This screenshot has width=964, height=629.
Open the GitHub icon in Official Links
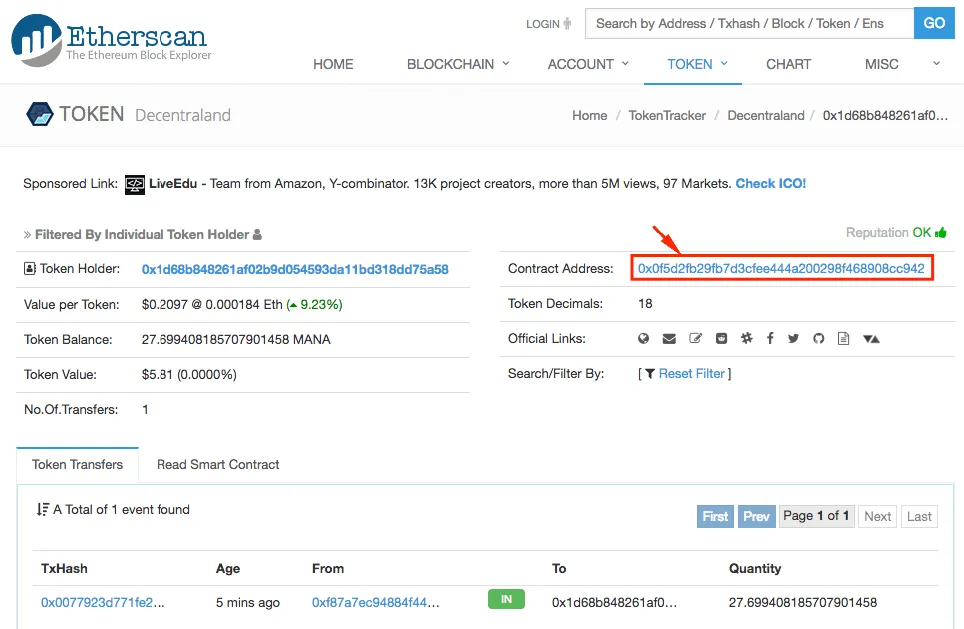pos(818,338)
